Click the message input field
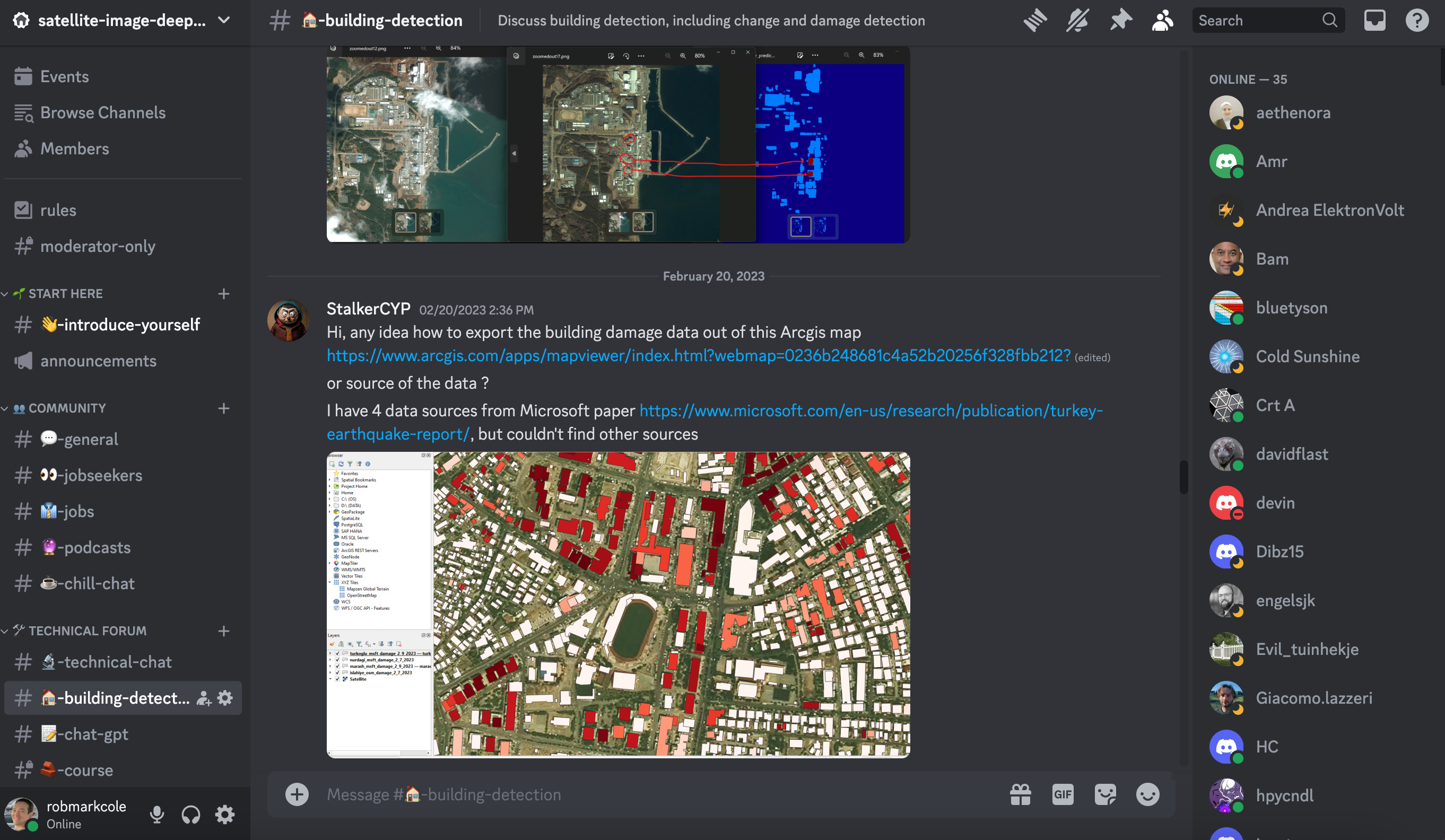1445x840 pixels. pyautogui.click(x=631, y=795)
